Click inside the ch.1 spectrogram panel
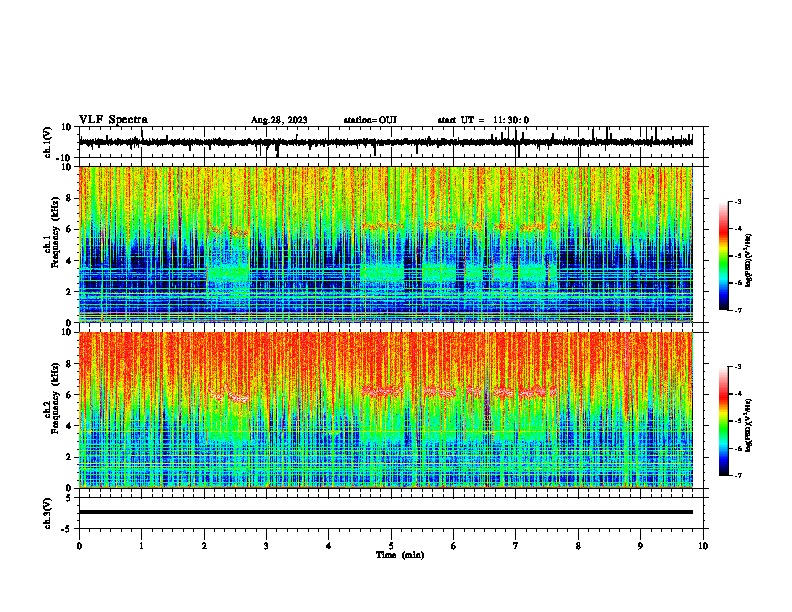Viewport: 792px width, 612px height. tap(386, 244)
